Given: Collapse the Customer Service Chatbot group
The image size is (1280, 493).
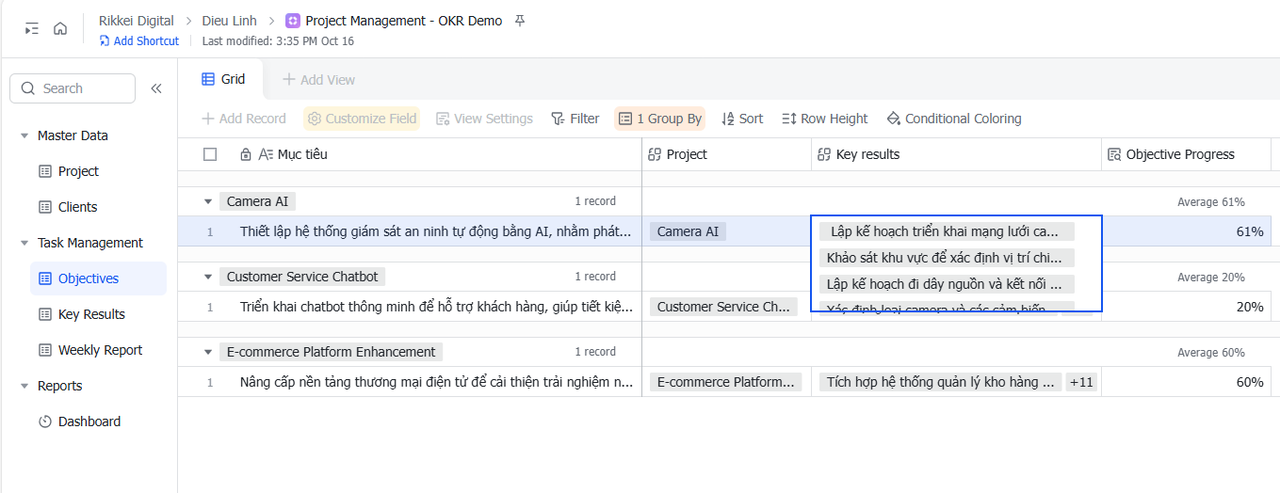Looking at the screenshot, I should (208, 277).
